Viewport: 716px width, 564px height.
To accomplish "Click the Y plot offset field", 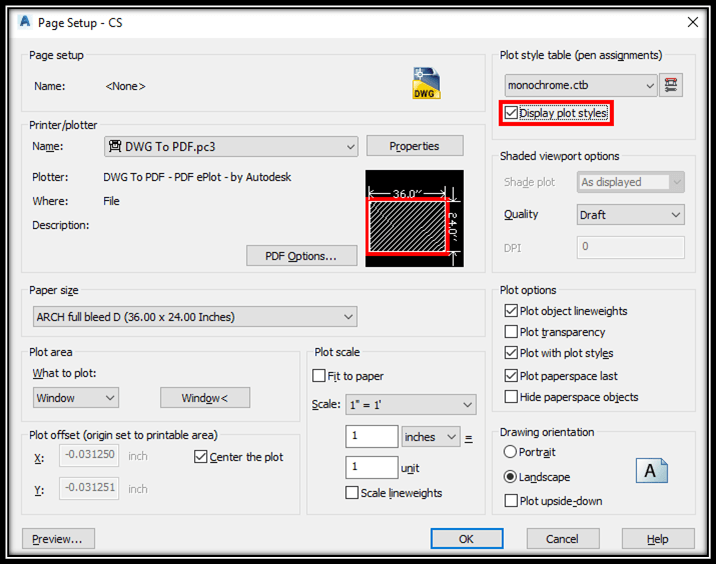I will point(89,488).
